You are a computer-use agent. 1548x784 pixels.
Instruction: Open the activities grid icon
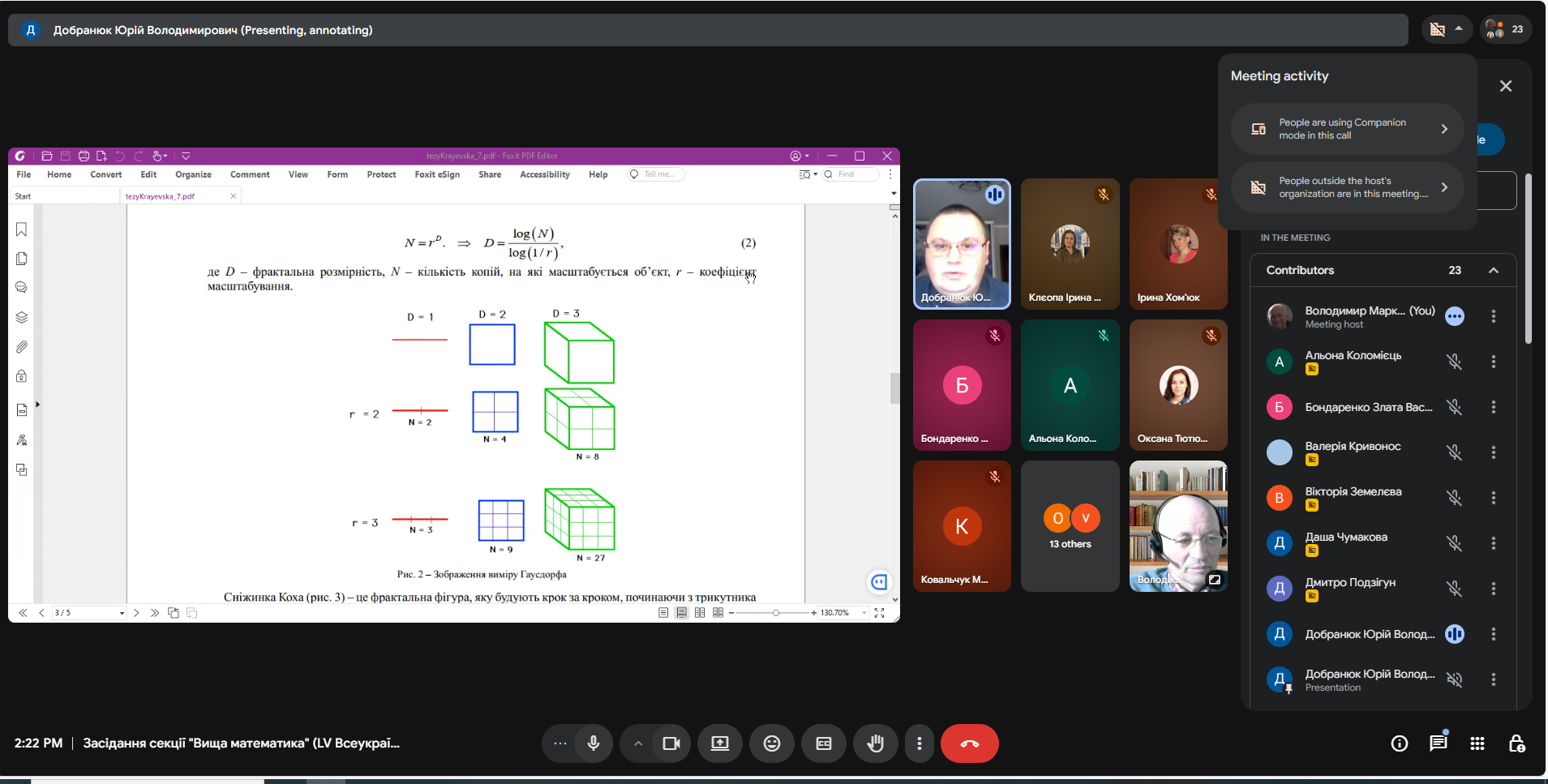click(x=1477, y=743)
